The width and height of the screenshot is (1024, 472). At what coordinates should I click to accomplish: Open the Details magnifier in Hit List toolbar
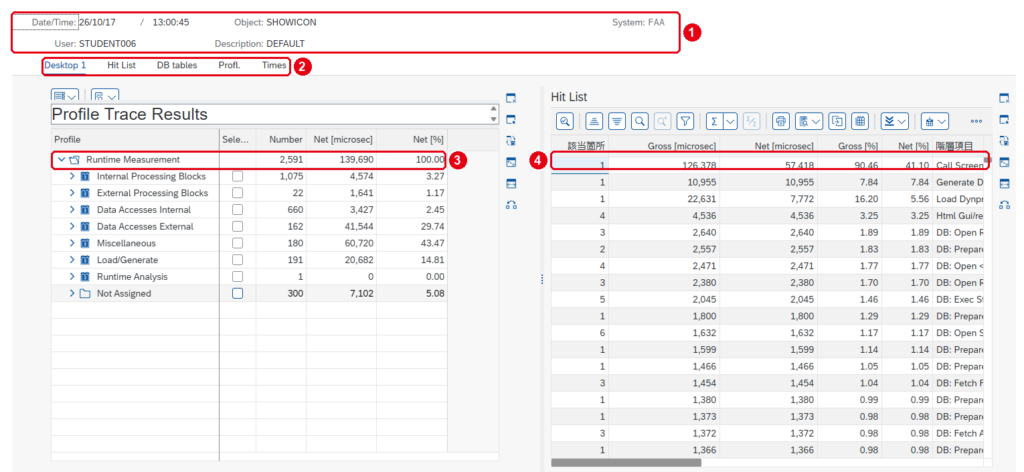coord(565,121)
